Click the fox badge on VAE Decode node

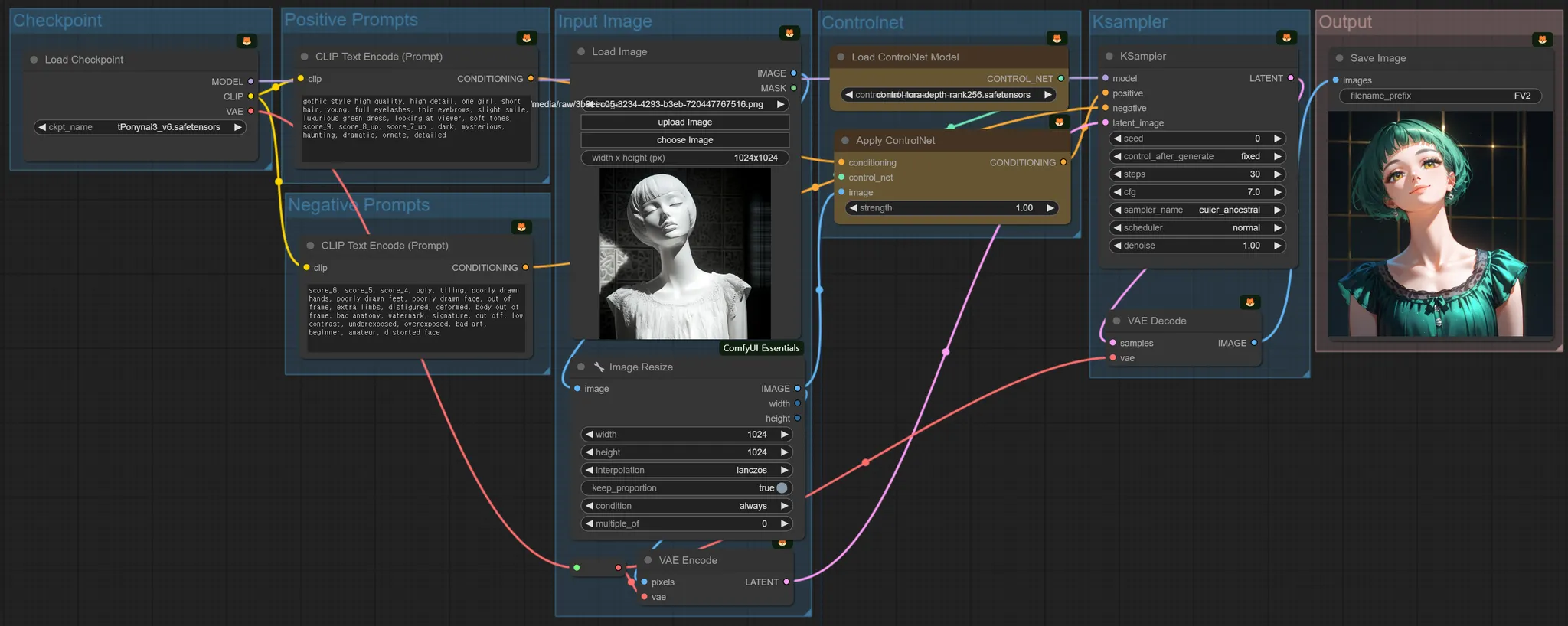(1249, 302)
